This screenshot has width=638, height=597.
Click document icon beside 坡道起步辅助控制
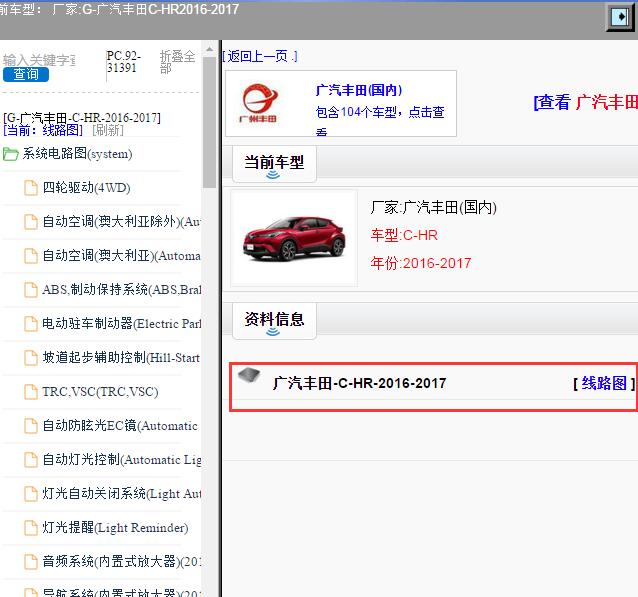31,358
